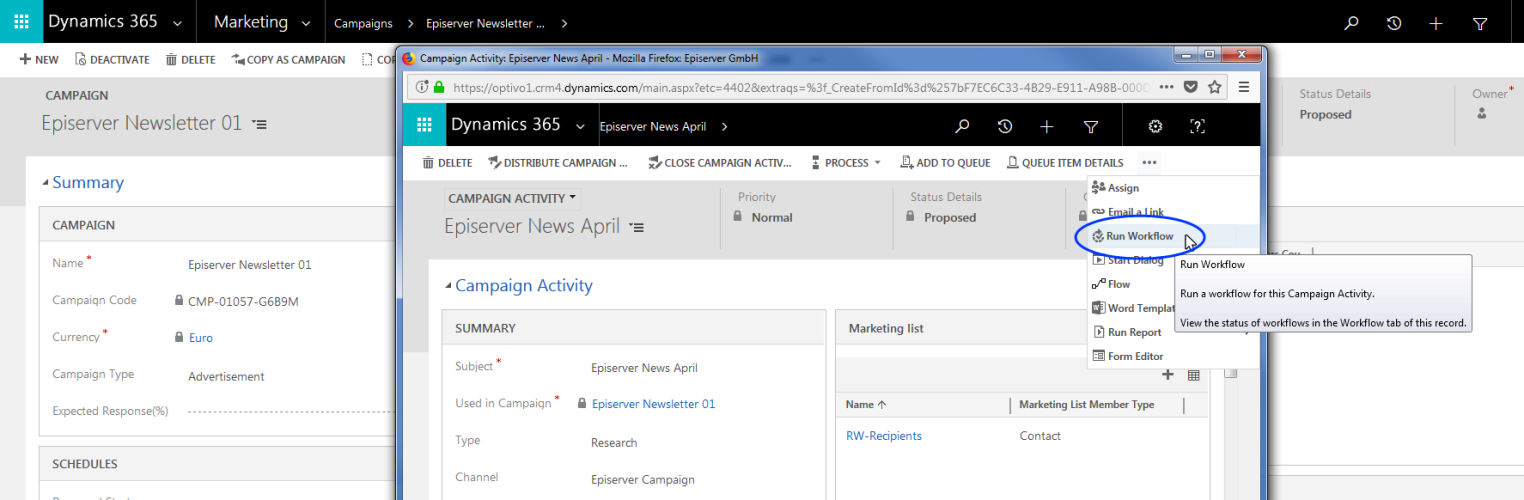Open the app launcher waffle in popup window
The height and width of the screenshot is (500, 1524).
(424, 126)
